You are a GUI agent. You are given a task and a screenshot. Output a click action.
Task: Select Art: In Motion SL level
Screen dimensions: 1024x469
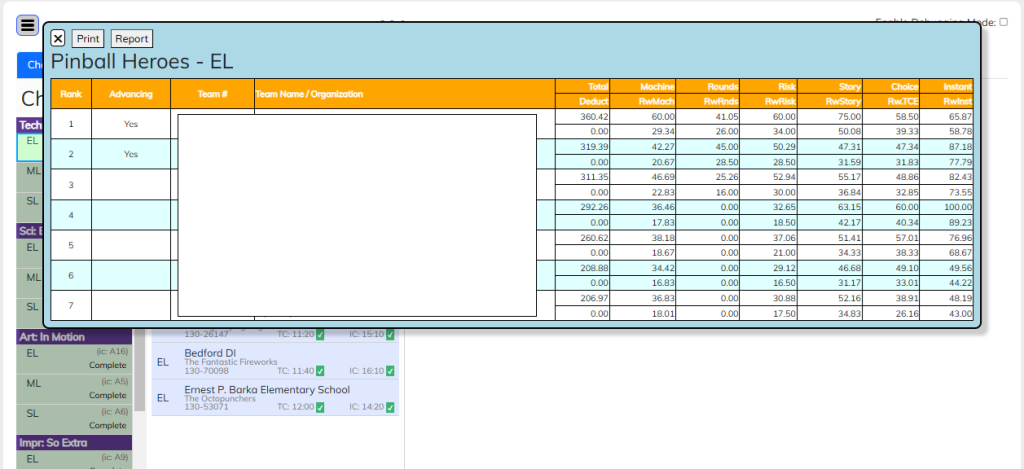74,419
